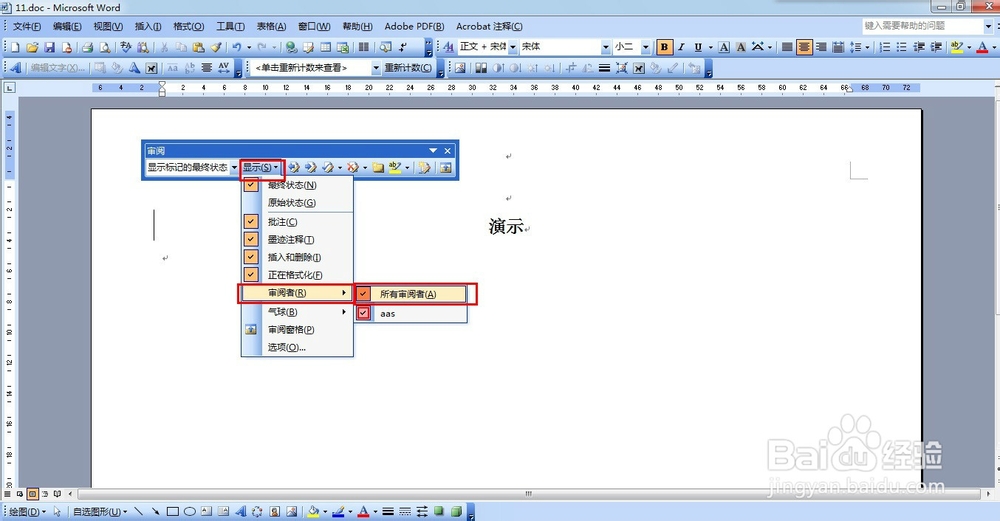Expand the 气球(B) submenu
Viewport: 1000px width, 521px height.
297,312
